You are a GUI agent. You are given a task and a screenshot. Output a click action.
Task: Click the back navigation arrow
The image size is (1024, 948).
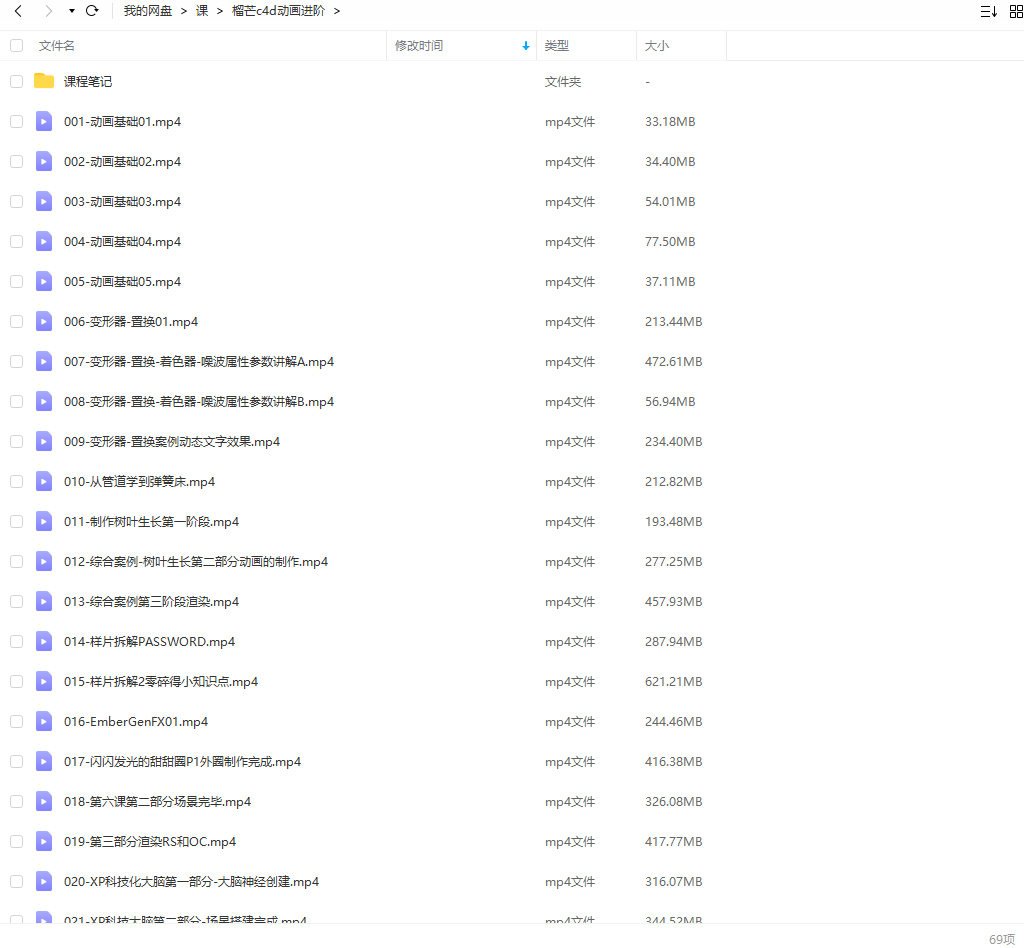coord(18,11)
